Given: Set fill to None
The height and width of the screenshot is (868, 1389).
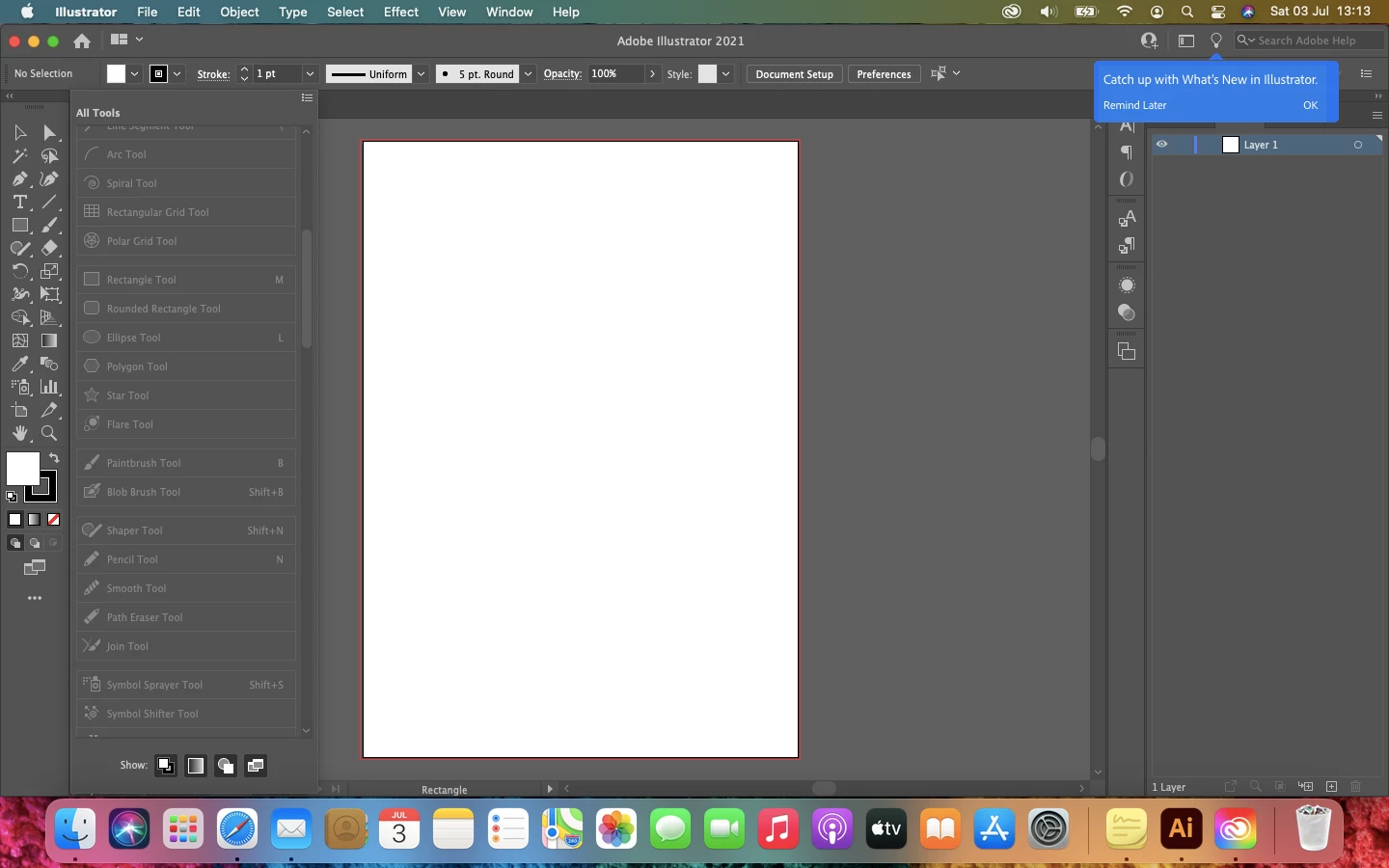Looking at the screenshot, I should click(53, 519).
